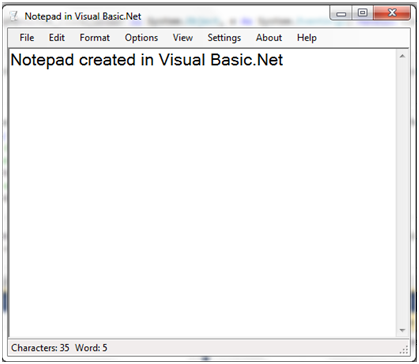Open the Settings menu
The width and height of the screenshot is (419, 364).
coord(224,38)
